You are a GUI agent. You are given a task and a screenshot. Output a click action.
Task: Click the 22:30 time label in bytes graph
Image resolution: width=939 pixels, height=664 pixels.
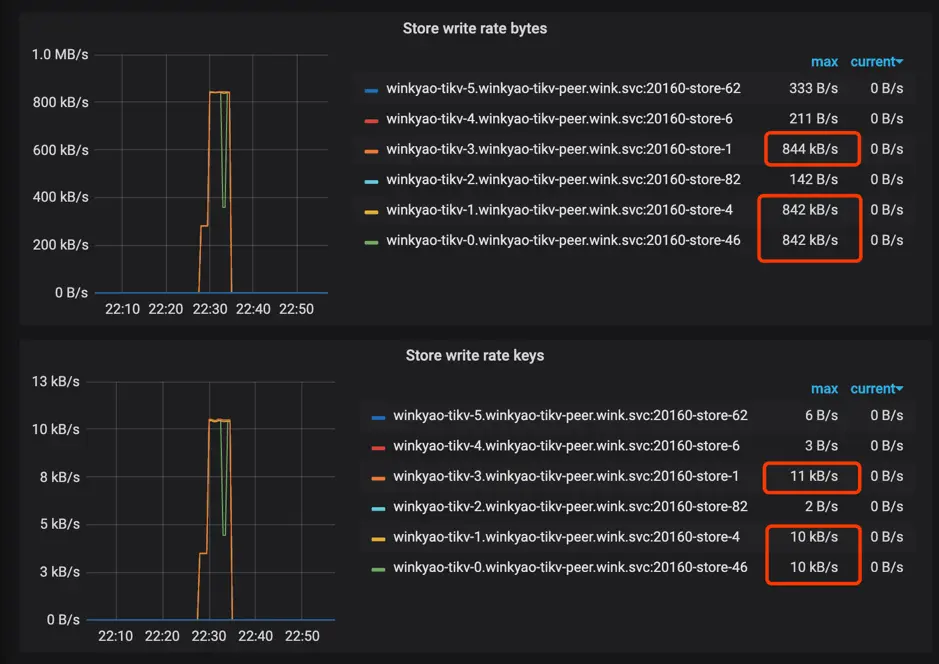tap(210, 309)
